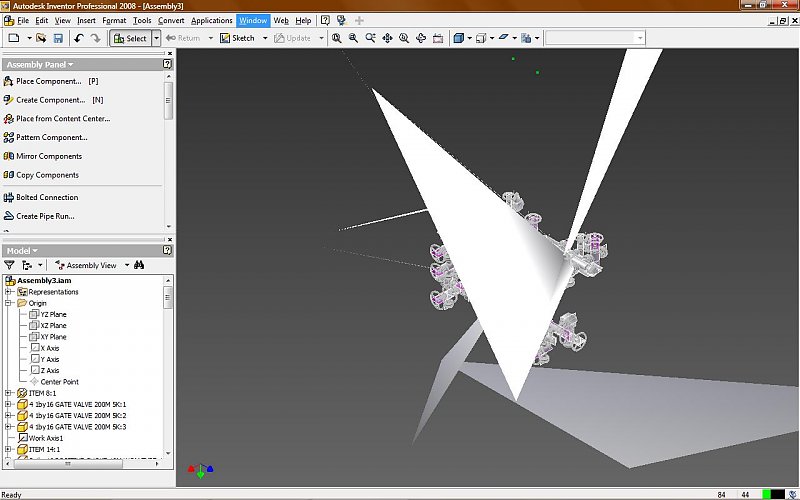Click the Return button

183,38
